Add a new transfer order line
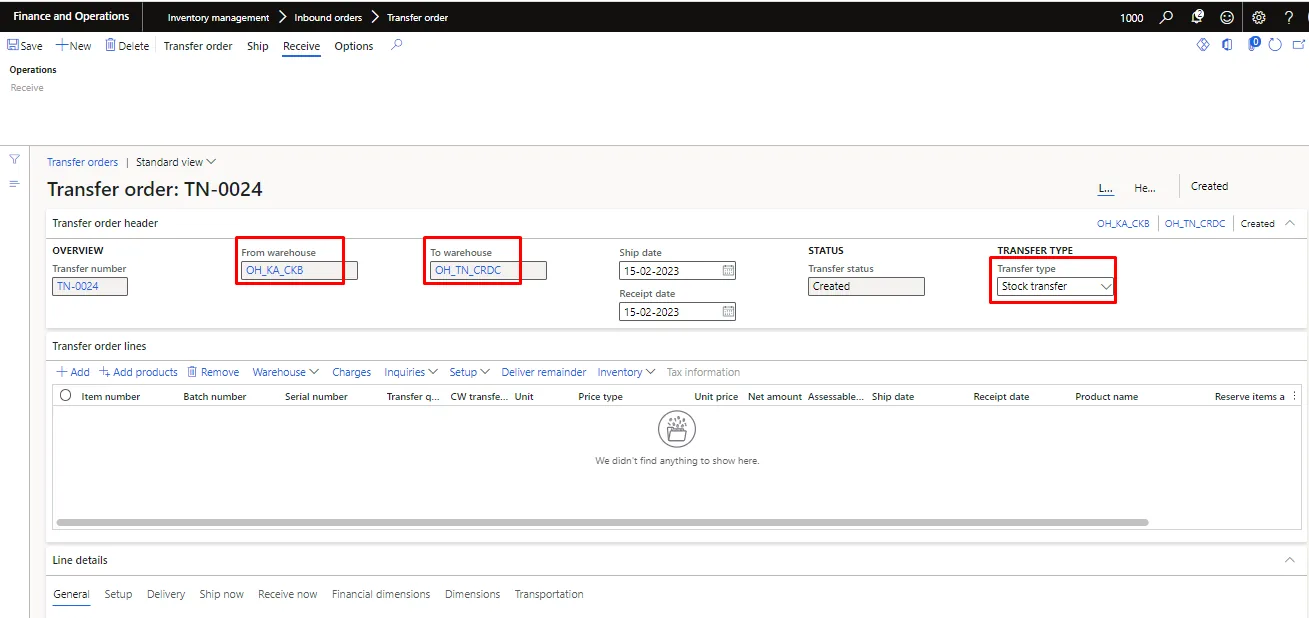 73,372
